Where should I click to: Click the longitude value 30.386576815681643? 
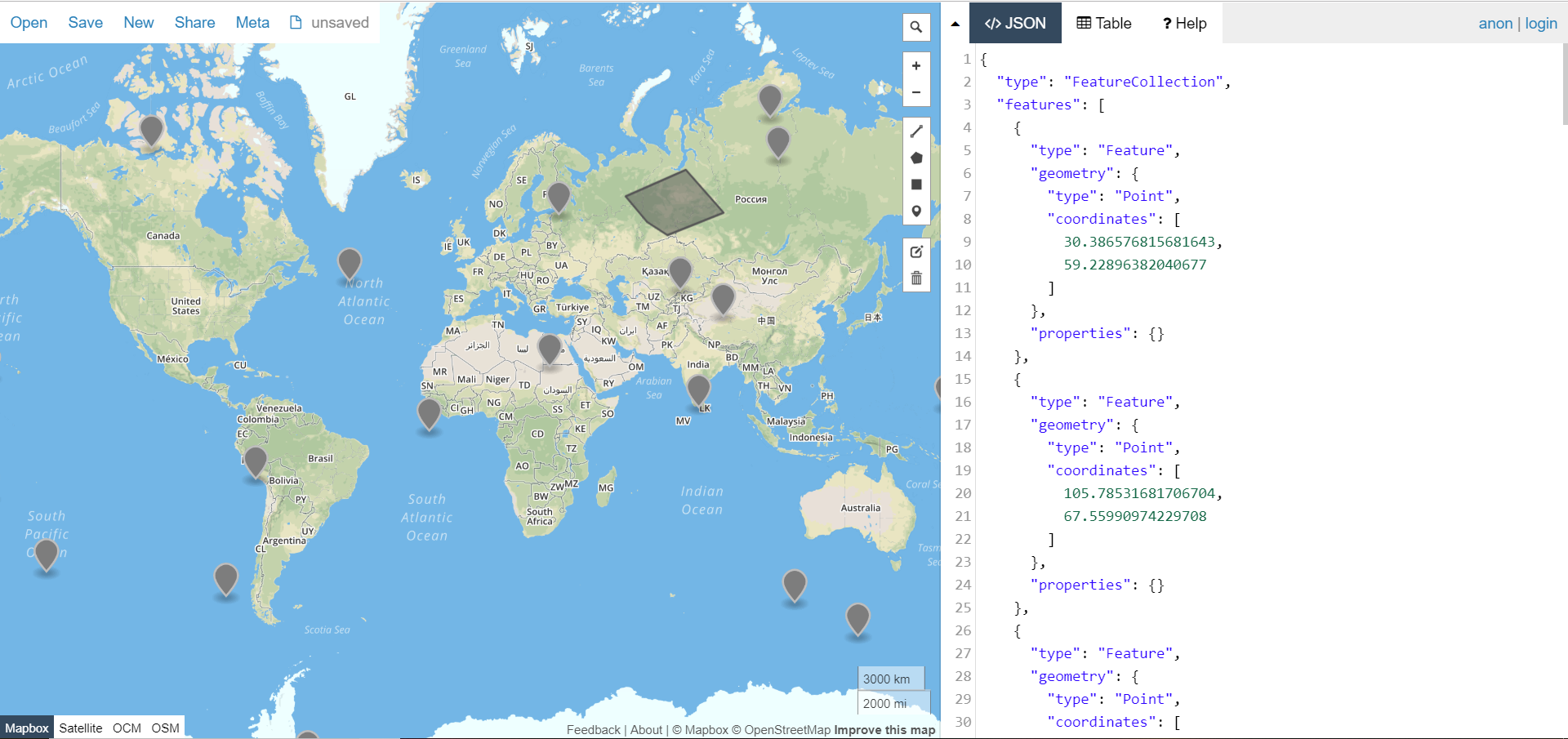pos(1139,242)
